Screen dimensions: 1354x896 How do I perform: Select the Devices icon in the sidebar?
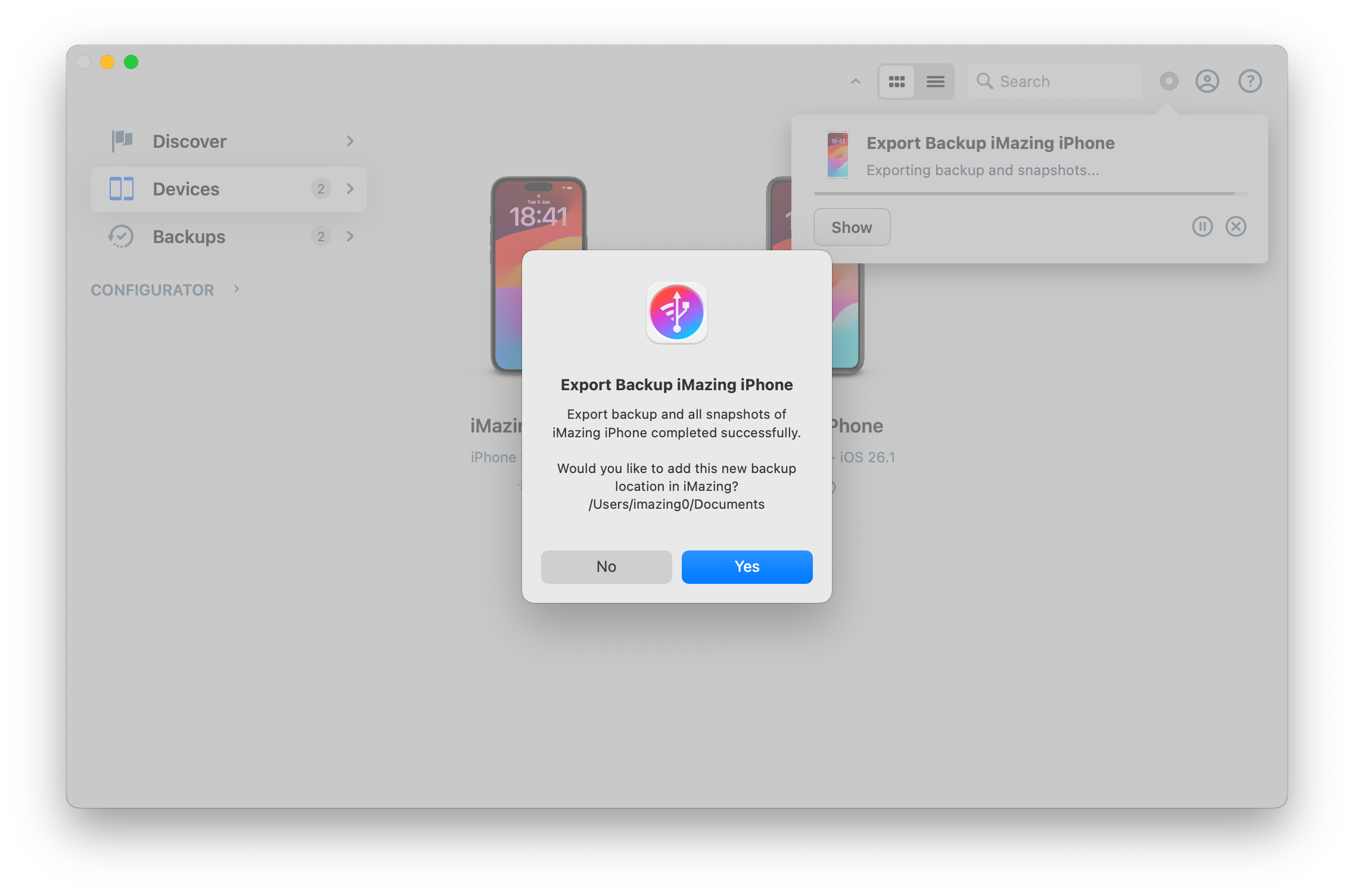(122, 189)
